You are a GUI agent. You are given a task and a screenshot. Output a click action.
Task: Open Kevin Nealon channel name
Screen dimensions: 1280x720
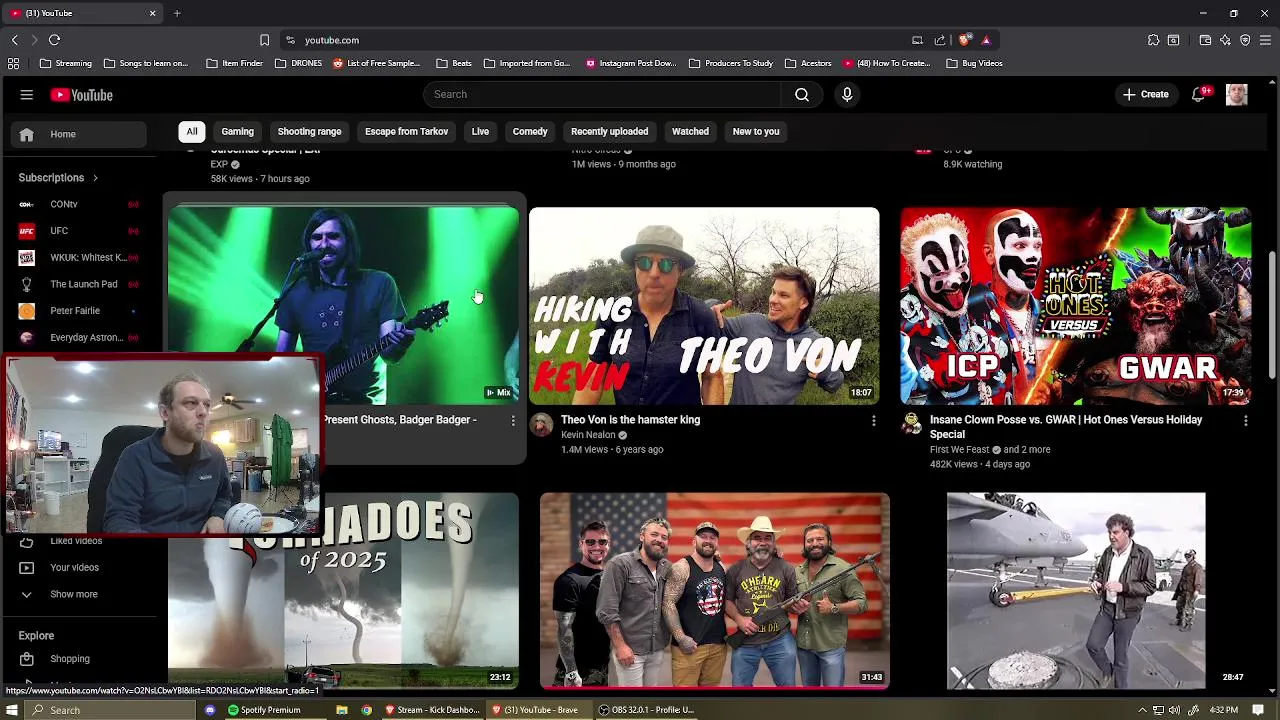pos(588,435)
